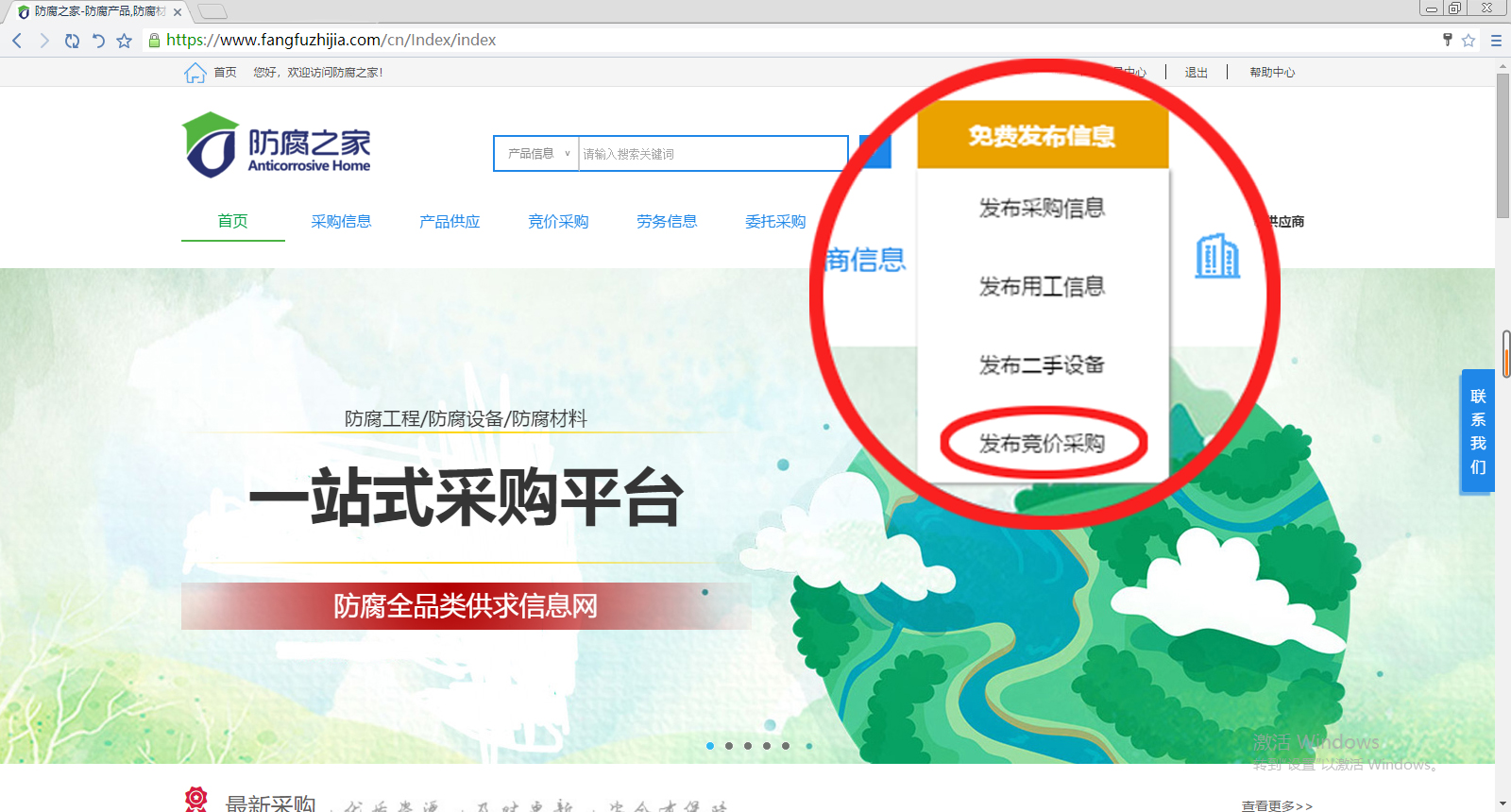Click the browser forward arrow
Image resolution: width=1511 pixels, height=812 pixels.
(x=43, y=41)
